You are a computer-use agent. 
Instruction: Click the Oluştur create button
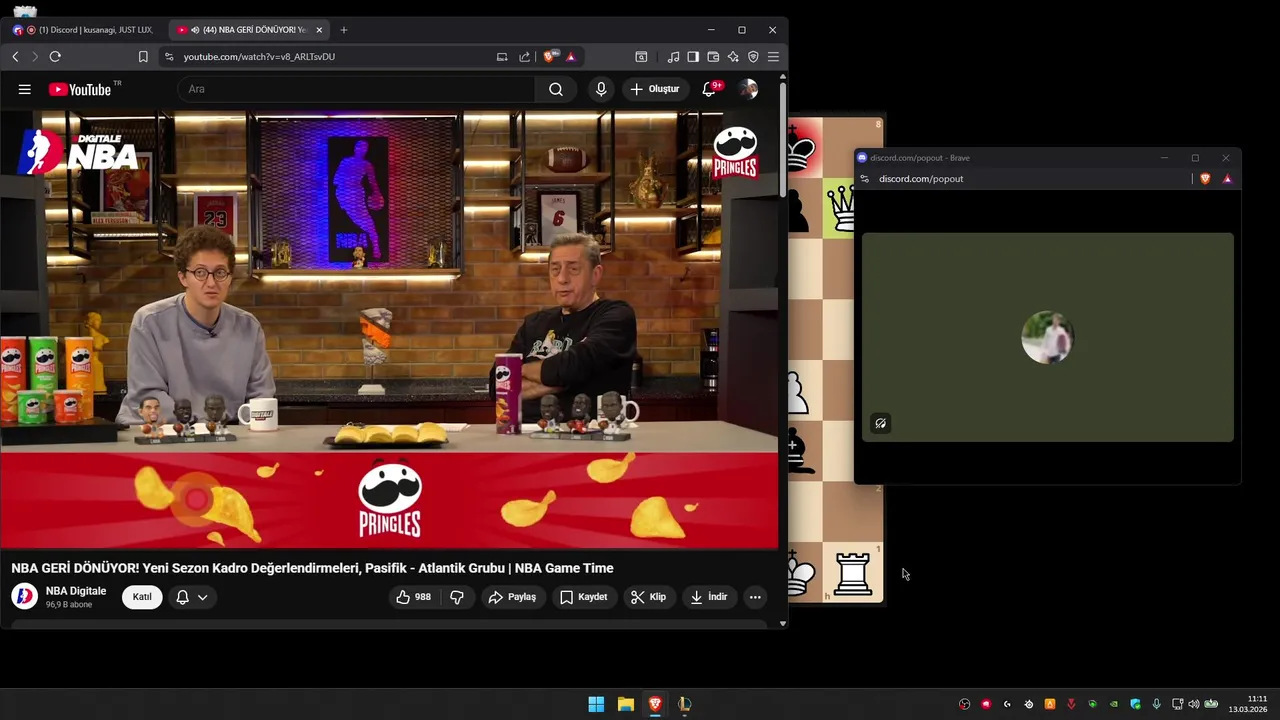coord(655,89)
